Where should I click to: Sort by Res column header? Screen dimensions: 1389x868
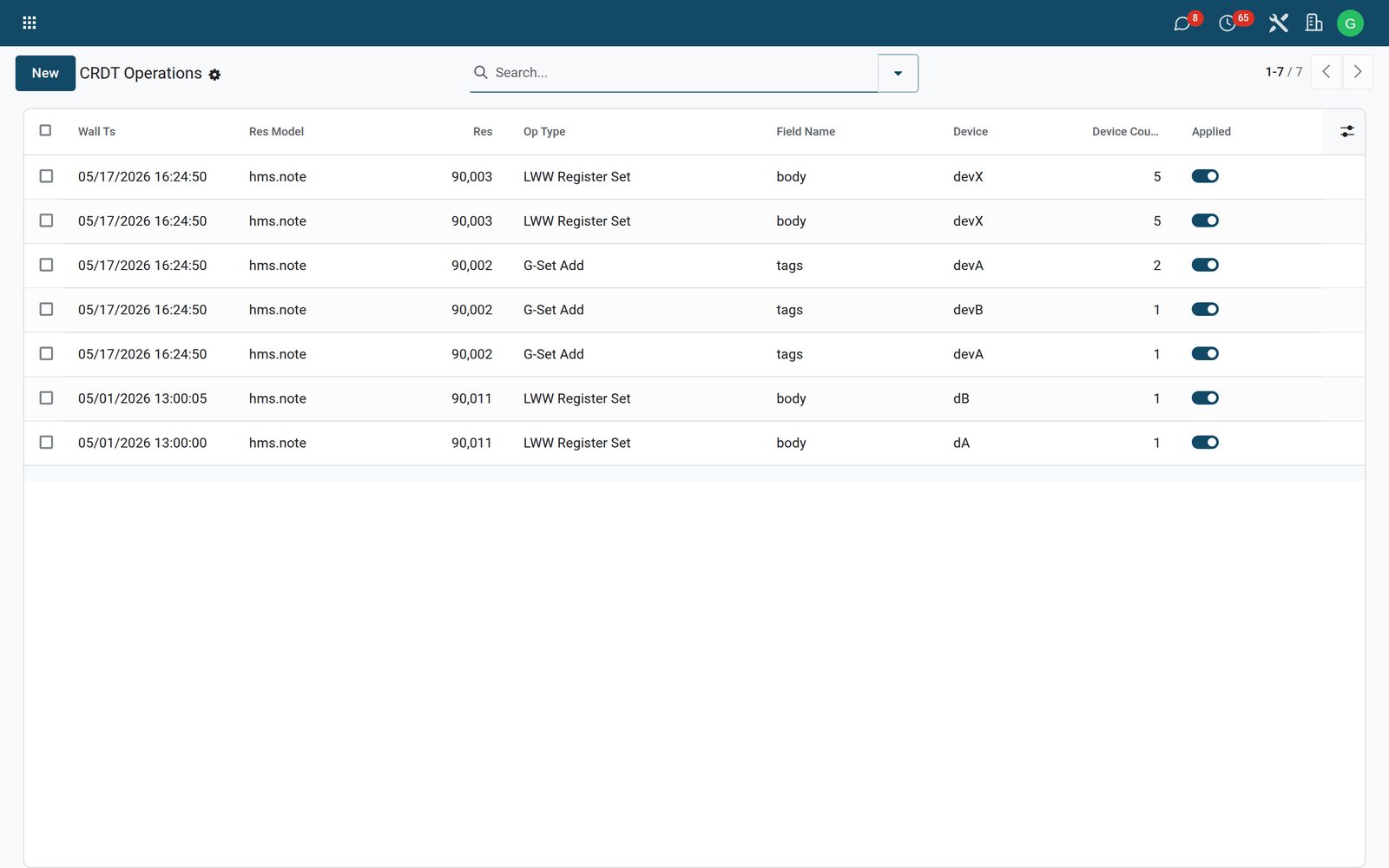click(x=483, y=132)
